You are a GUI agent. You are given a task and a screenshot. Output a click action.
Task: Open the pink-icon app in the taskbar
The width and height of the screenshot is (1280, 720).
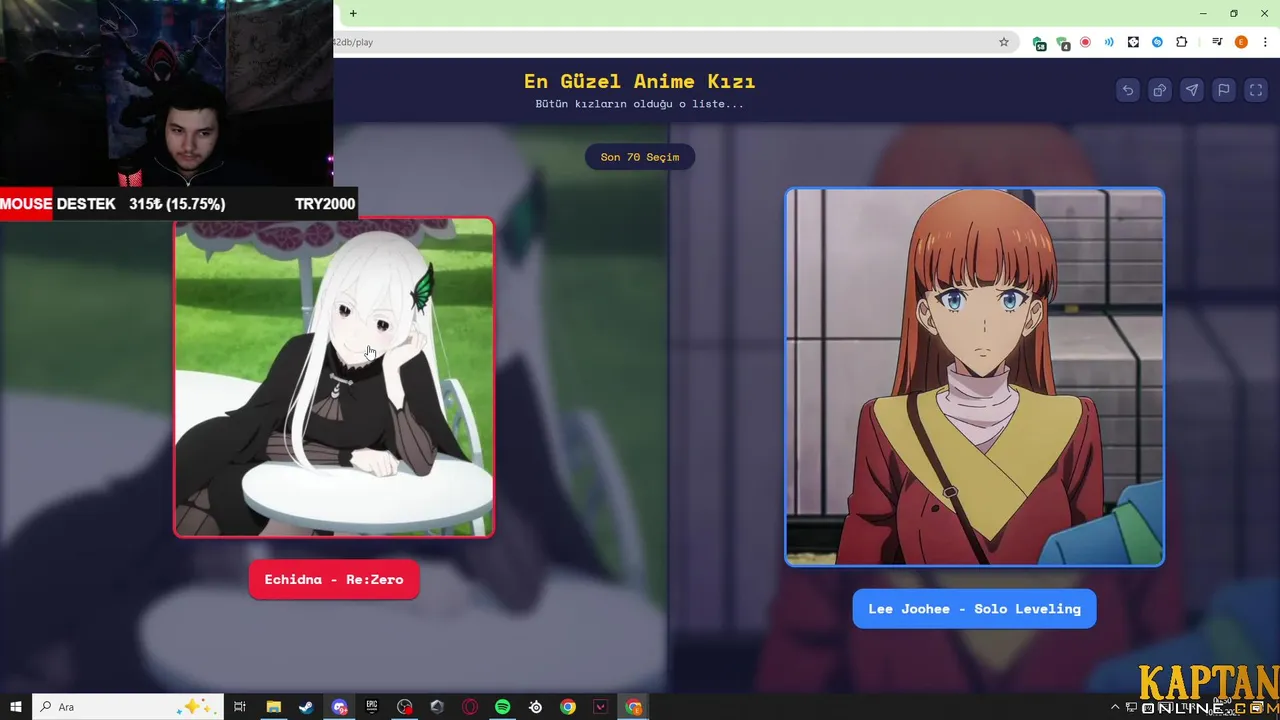point(601,707)
